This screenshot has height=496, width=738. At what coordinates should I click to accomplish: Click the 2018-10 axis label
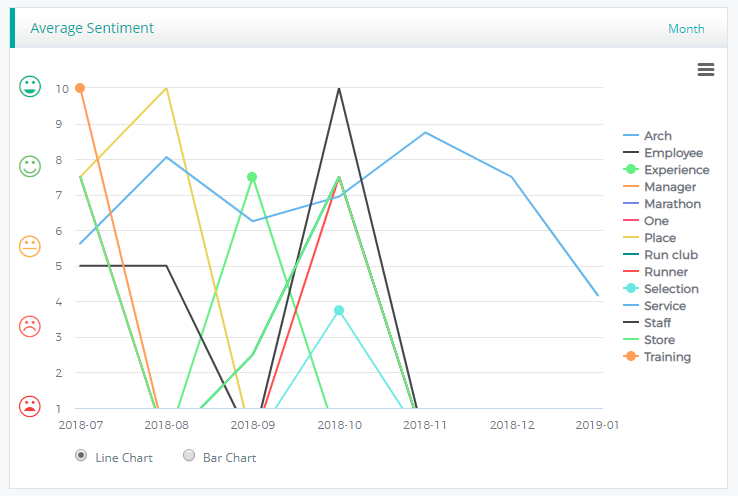(339, 425)
